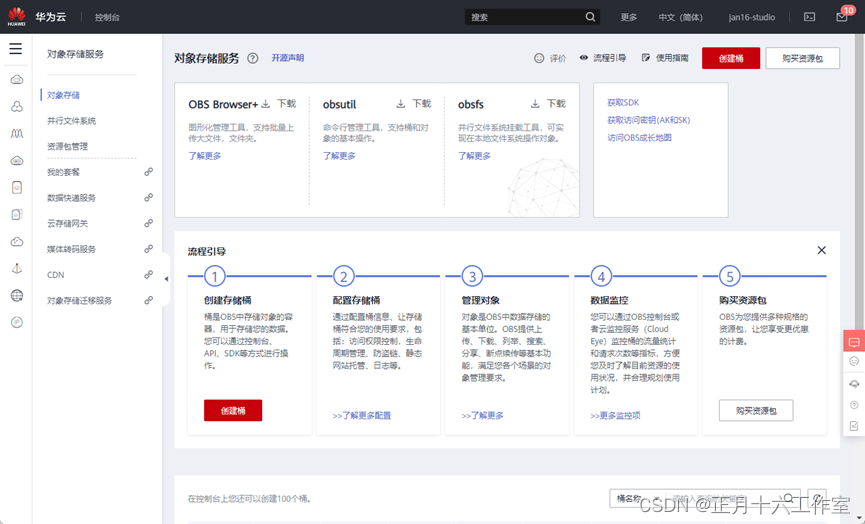Click 创建桶 button under step 创建存储桶

233,410
